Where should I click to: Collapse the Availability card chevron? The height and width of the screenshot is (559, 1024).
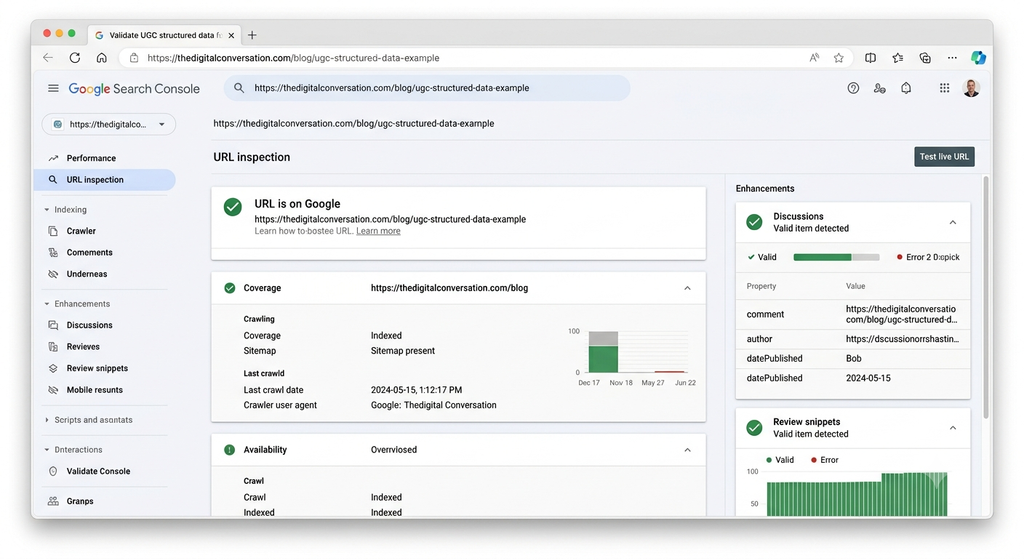(x=687, y=450)
